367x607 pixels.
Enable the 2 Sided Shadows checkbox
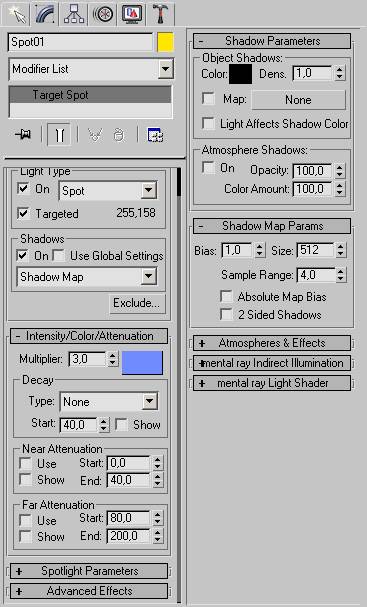pos(226,314)
